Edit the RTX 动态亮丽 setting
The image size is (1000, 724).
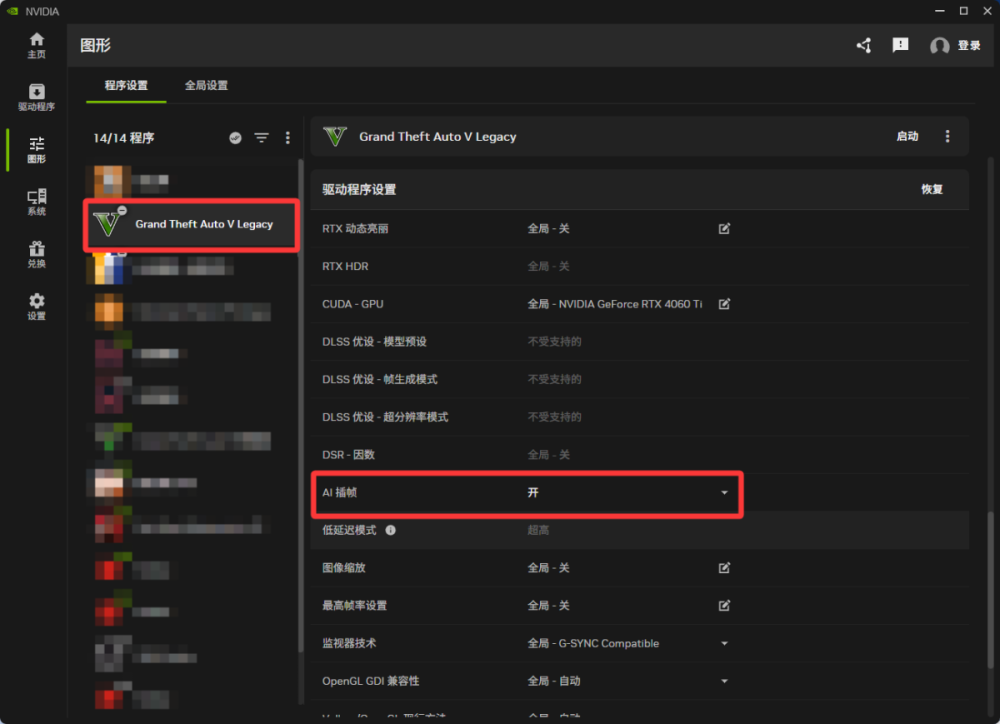click(724, 229)
